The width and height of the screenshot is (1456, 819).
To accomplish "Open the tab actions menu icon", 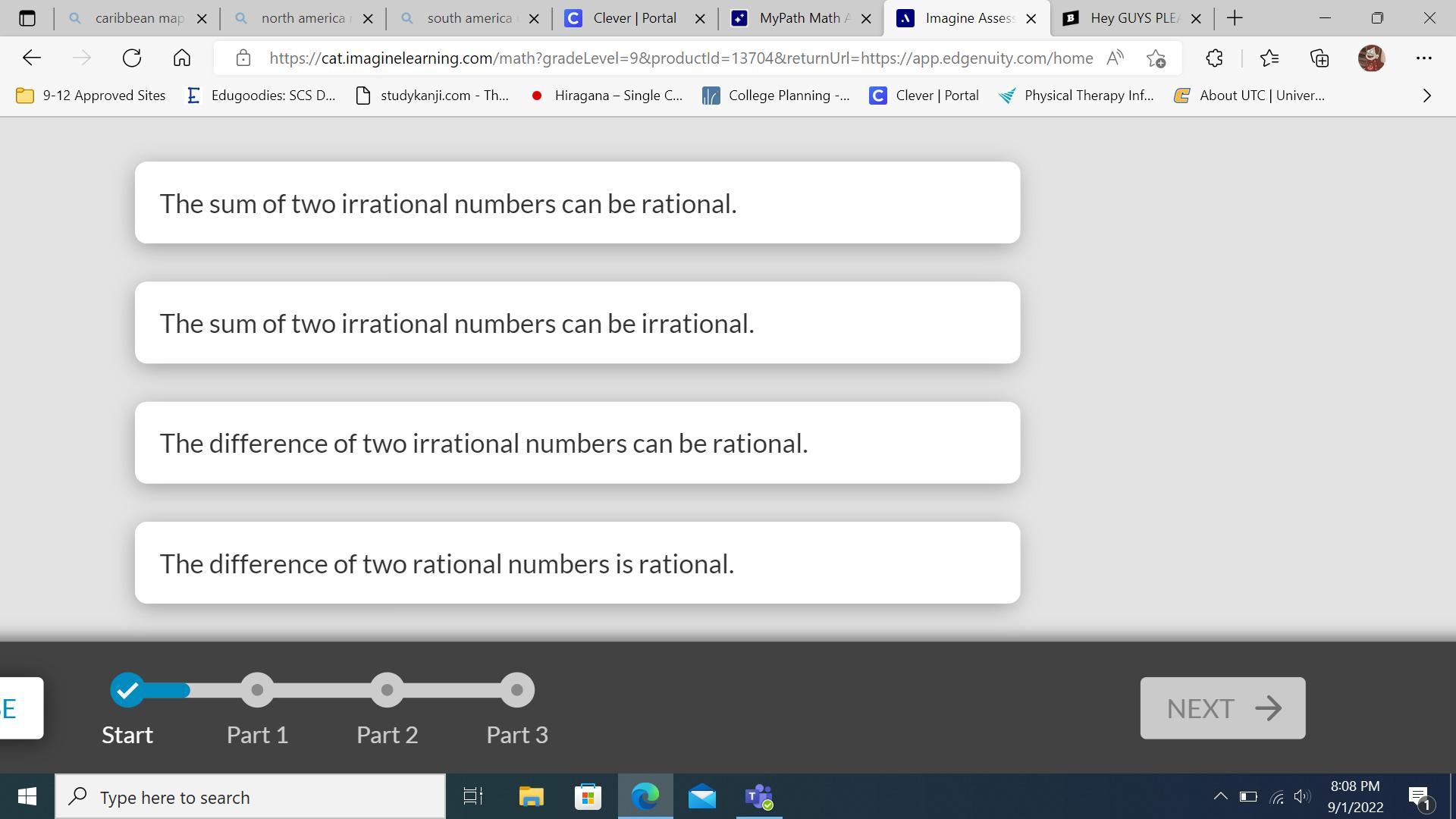I will click(x=27, y=17).
